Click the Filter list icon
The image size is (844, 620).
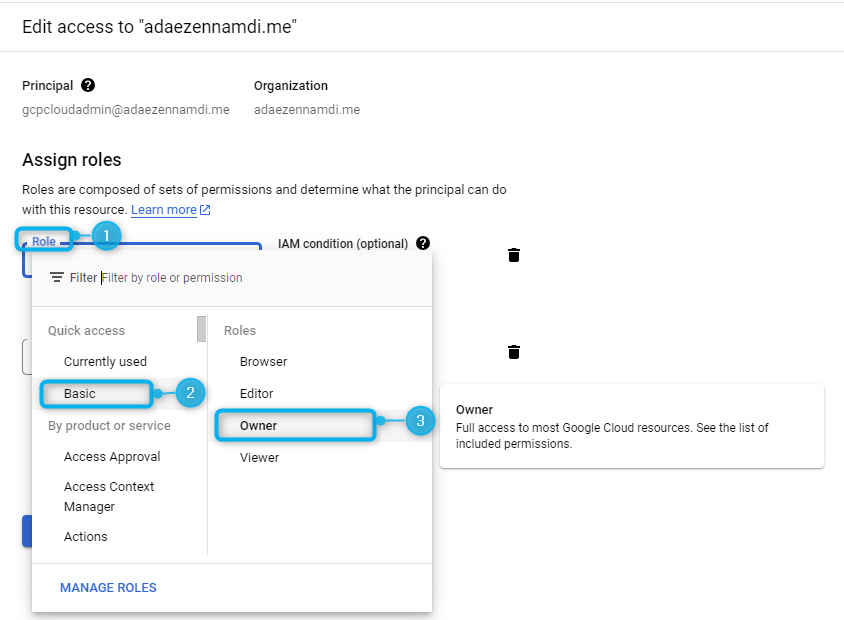pyautogui.click(x=57, y=277)
